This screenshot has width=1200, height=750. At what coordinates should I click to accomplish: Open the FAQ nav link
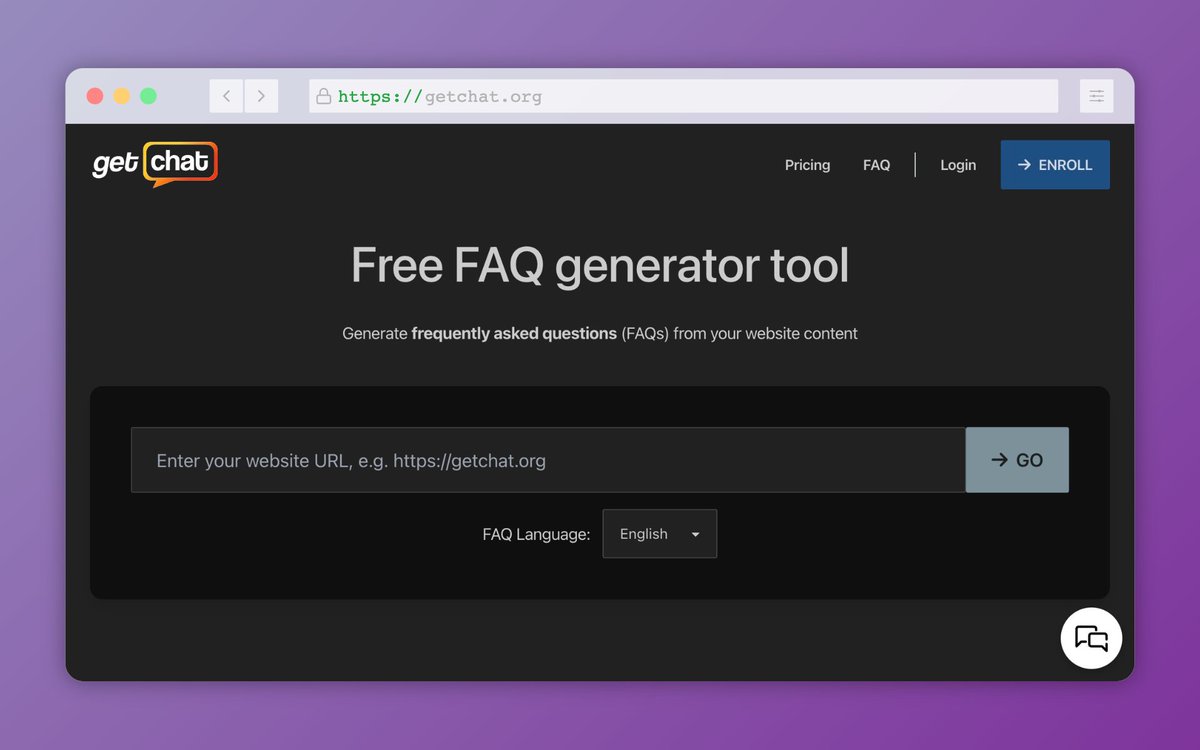(876, 165)
